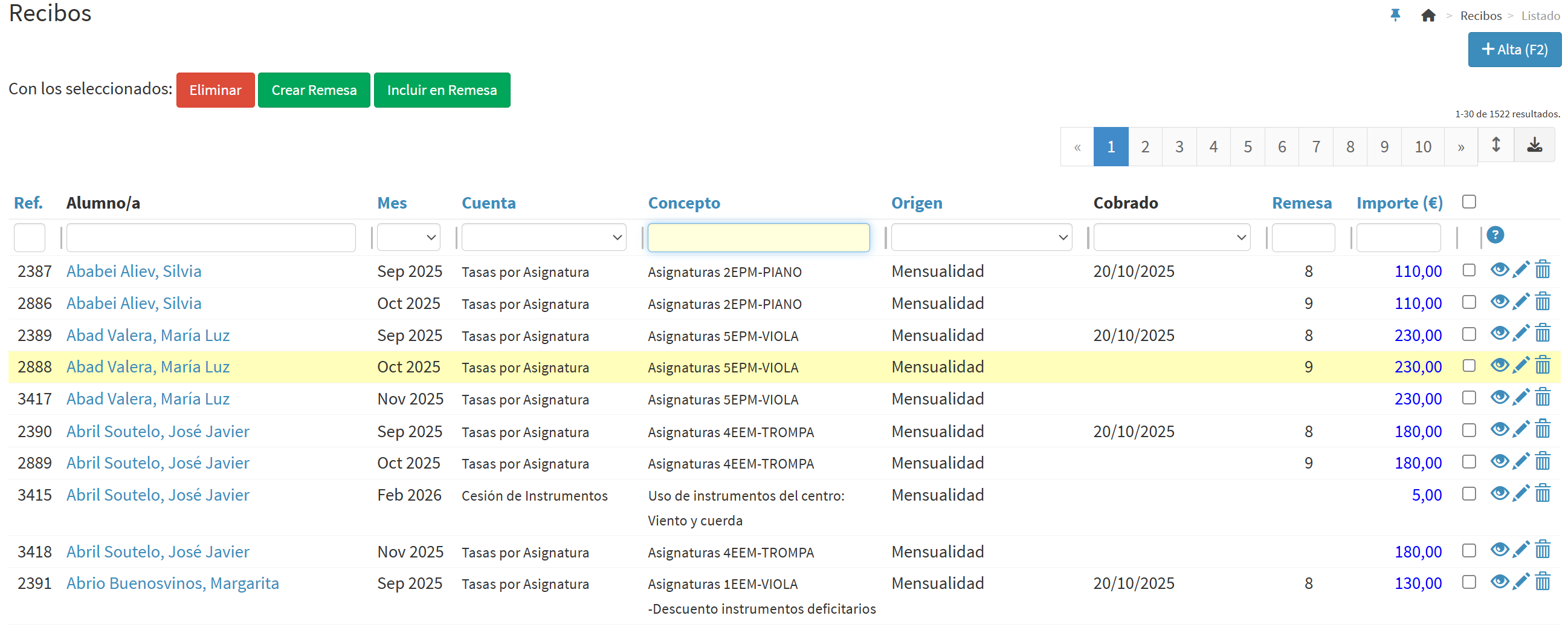Open student Ababei Aliev, Silvia in row 2387
This screenshot has width=1568, height=627.
tap(134, 271)
